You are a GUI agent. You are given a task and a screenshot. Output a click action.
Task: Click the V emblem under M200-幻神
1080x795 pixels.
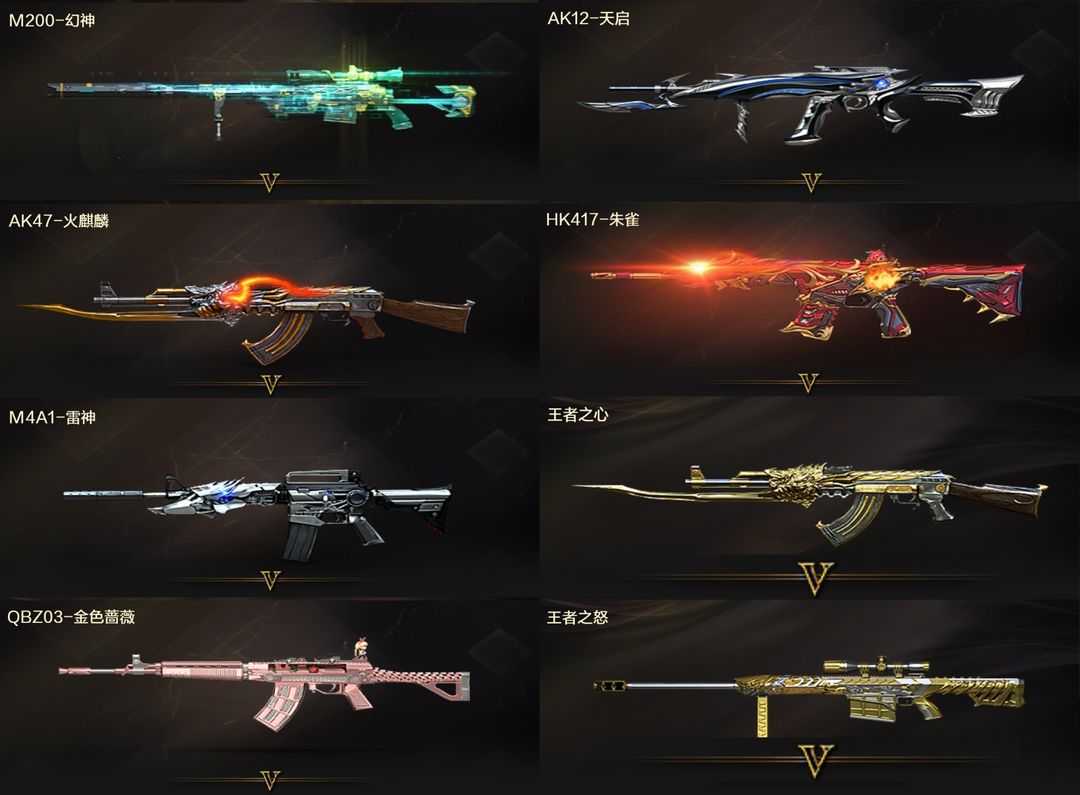(270, 183)
